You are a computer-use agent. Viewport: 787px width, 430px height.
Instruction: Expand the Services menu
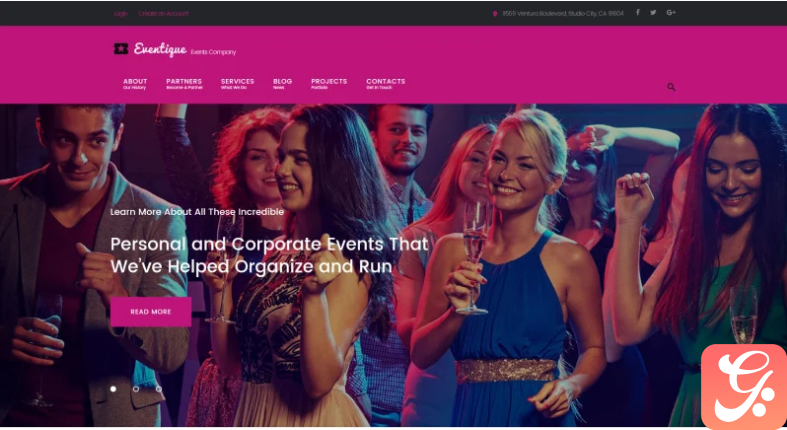[x=237, y=83]
